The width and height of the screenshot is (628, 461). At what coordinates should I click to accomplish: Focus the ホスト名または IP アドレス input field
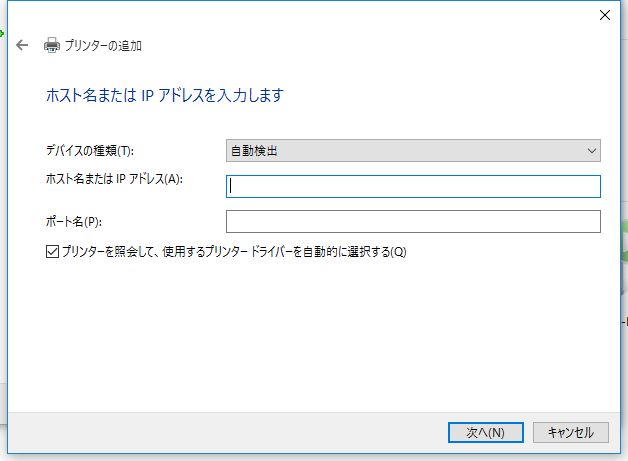pyautogui.click(x=413, y=186)
